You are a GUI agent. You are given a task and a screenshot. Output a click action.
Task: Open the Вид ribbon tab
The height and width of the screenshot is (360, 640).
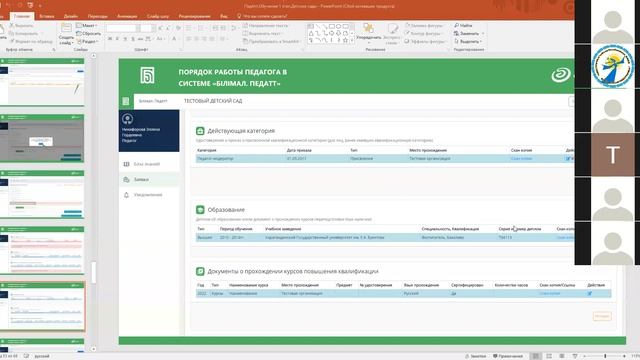(x=224, y=16)
